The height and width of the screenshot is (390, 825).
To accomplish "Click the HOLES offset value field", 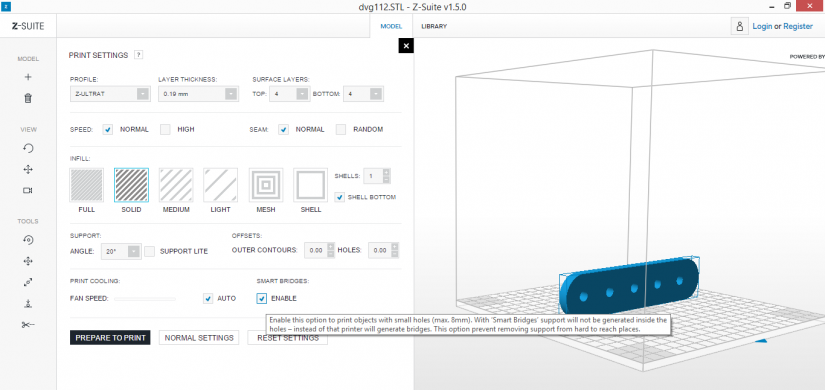I will (x=380, y=251).
